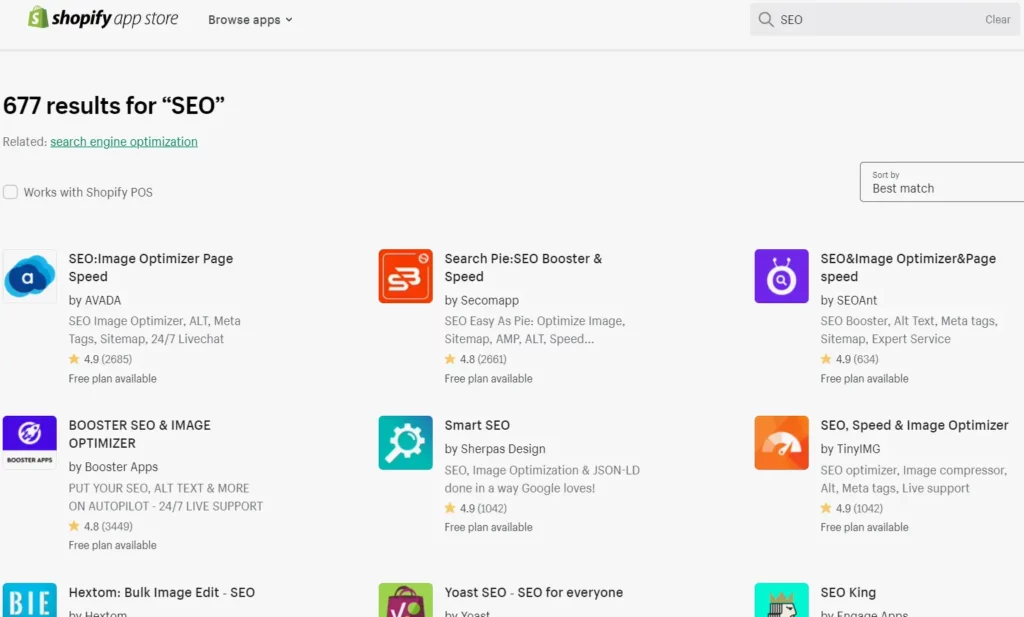The width and height of the screenshot is (1024, 617).
Task: Click the 'by Booster Apps' developer text
Action: (x=113, y=467)
